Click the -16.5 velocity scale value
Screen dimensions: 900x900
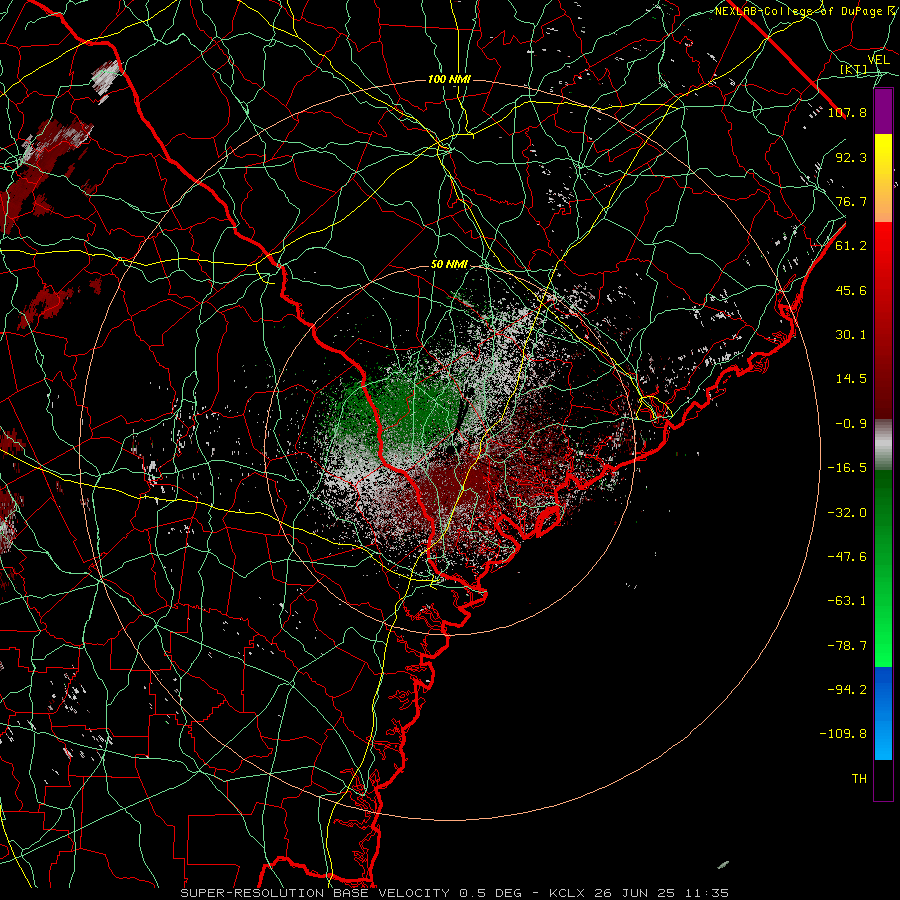[847, 468]
